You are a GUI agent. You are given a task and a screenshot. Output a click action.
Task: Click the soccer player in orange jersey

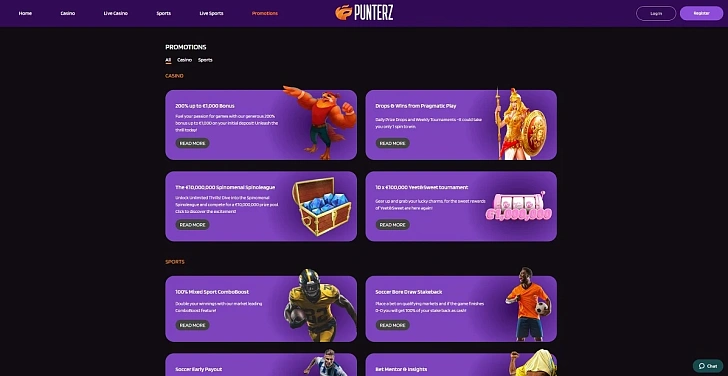pos(528,304)
